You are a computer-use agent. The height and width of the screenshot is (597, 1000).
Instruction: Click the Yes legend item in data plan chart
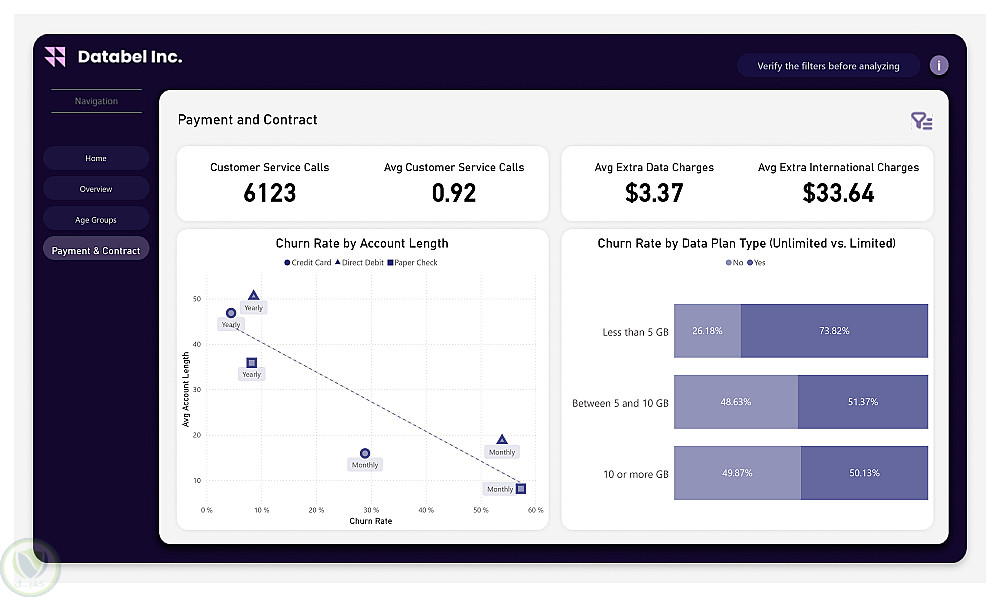tap(756, 262)
